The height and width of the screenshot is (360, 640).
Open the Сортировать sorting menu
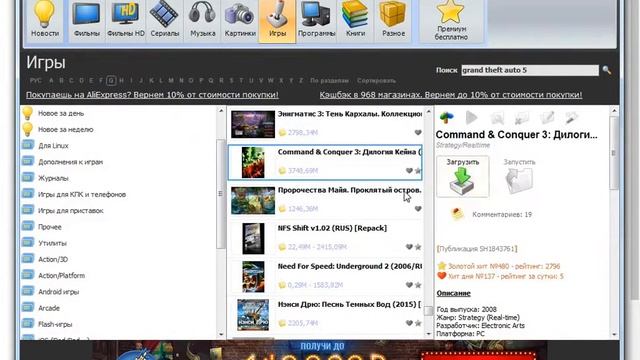tap(376, 80)
